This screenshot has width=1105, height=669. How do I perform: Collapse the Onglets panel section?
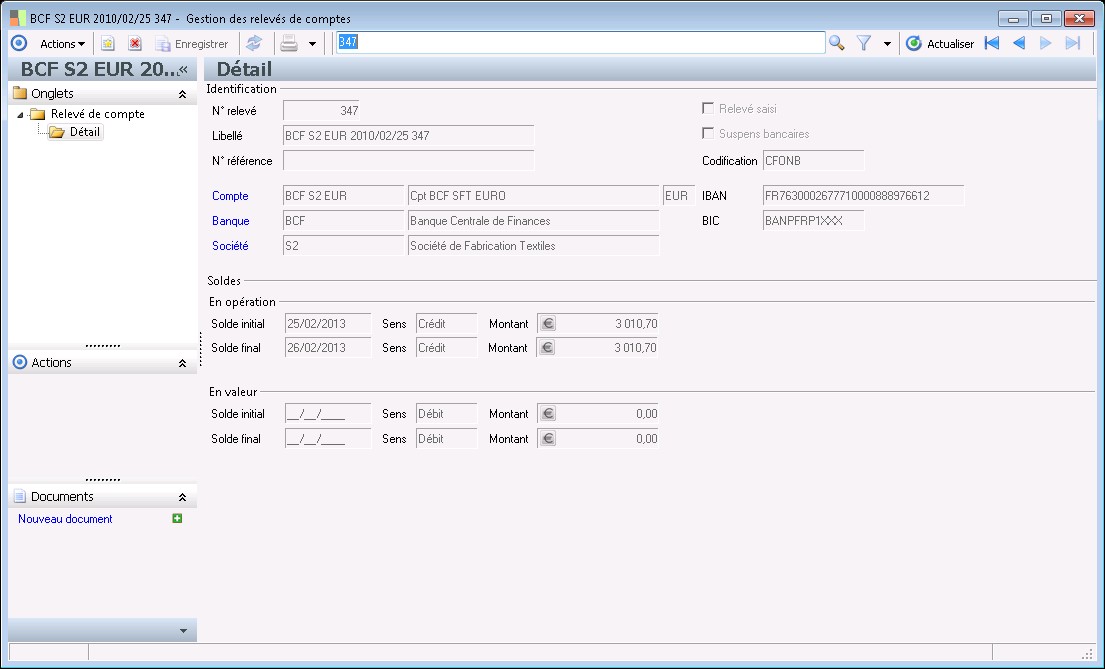(182, 94)
